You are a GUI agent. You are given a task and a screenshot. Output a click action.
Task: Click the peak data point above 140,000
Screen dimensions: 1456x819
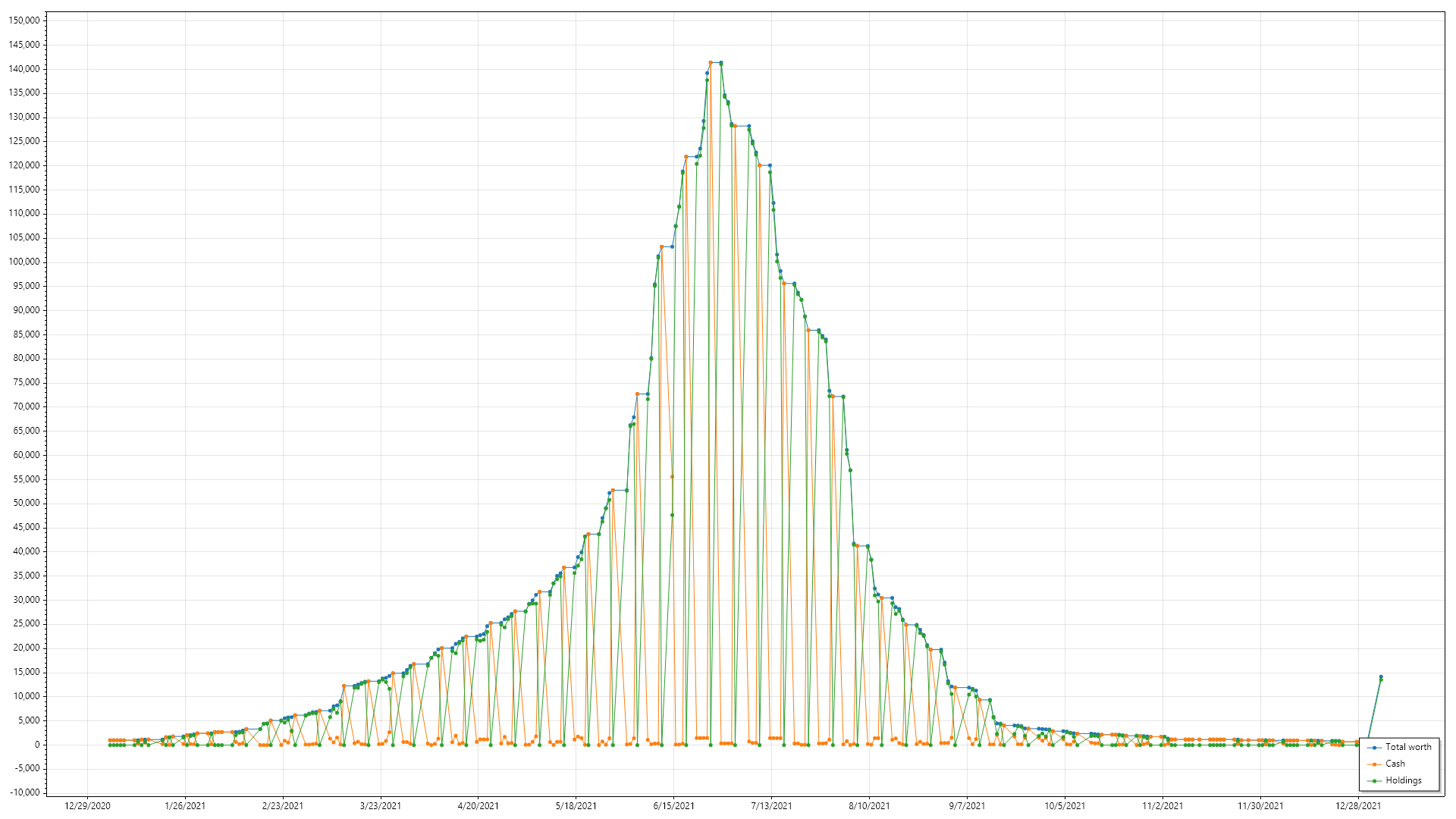click(x=711, y=63)
